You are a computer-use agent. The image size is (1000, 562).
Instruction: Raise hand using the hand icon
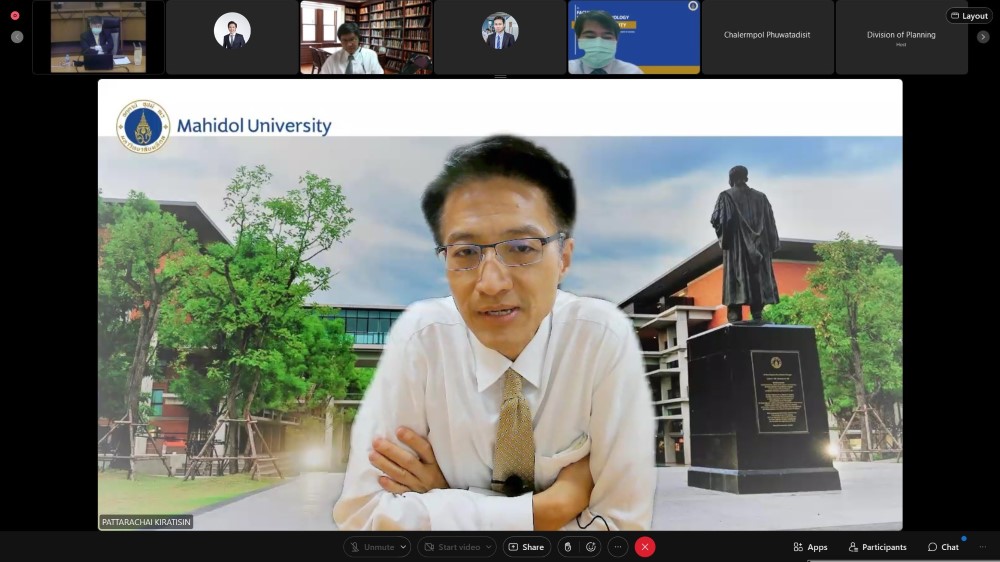click(x=567, y=547)
